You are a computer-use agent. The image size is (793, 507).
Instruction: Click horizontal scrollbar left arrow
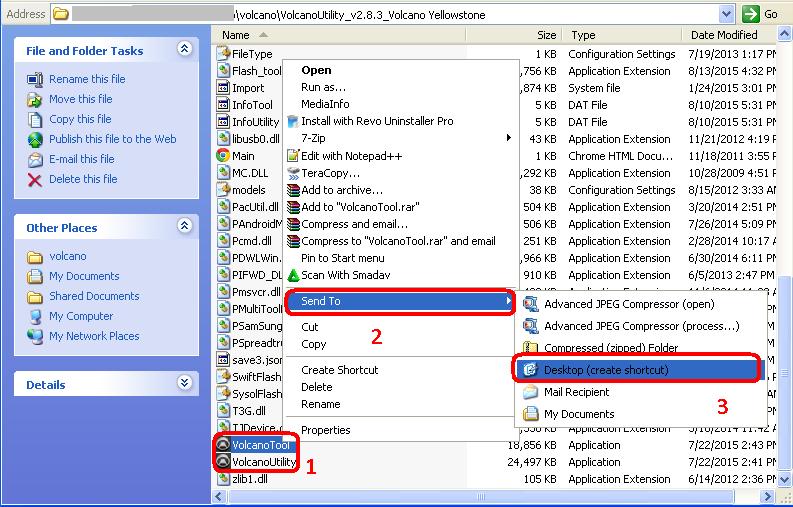click(x=219, y=496)
